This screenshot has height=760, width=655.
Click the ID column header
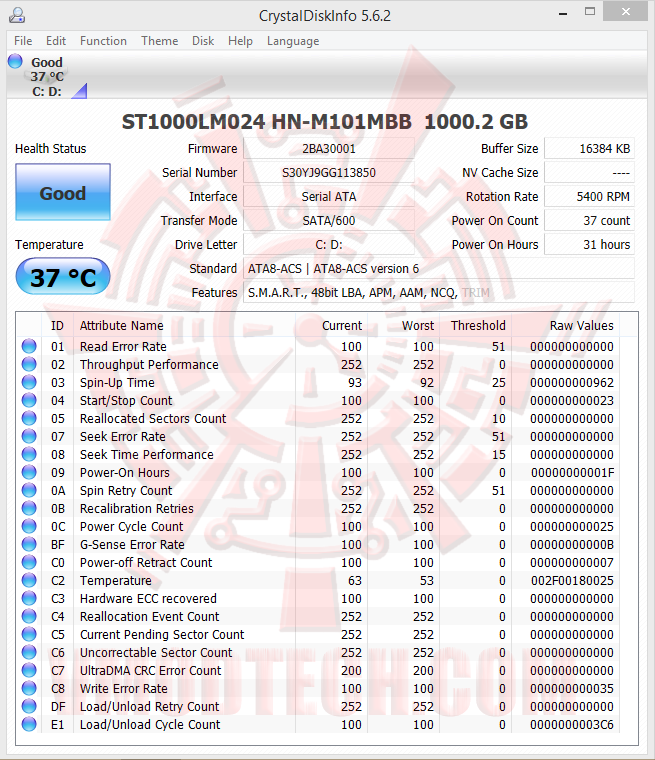click(x=57, y=325)
